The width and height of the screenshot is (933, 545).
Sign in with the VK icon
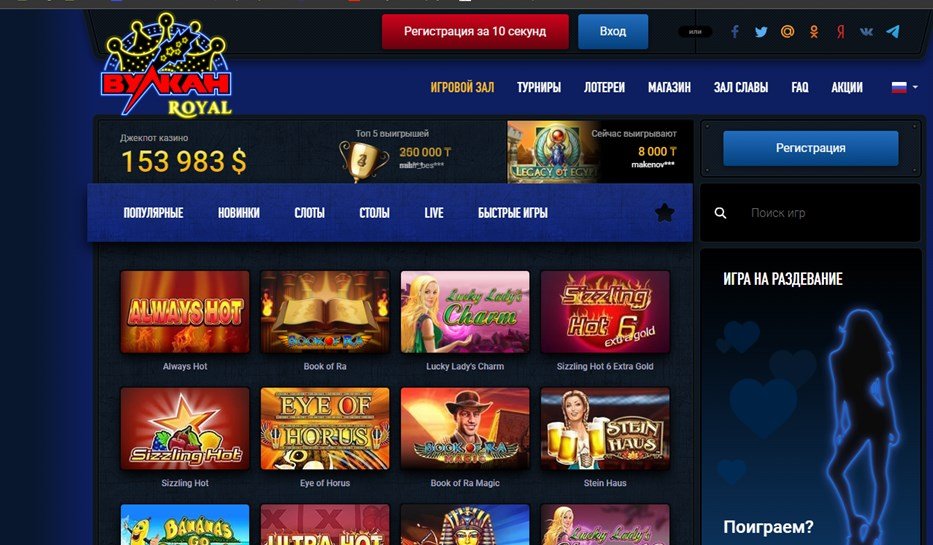(866, 32)
